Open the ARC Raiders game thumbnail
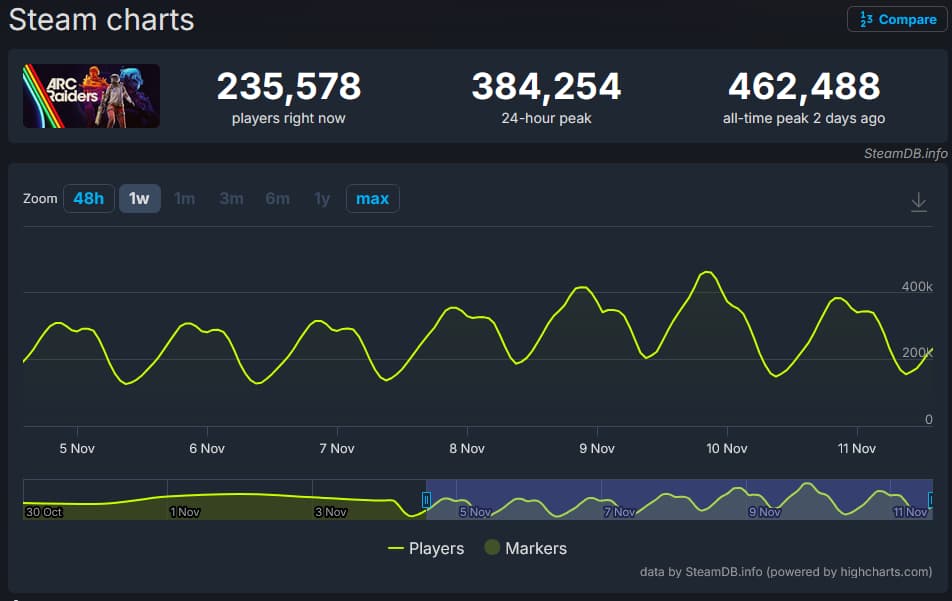Screen dimensions: 952x601 tap(91, 96)
